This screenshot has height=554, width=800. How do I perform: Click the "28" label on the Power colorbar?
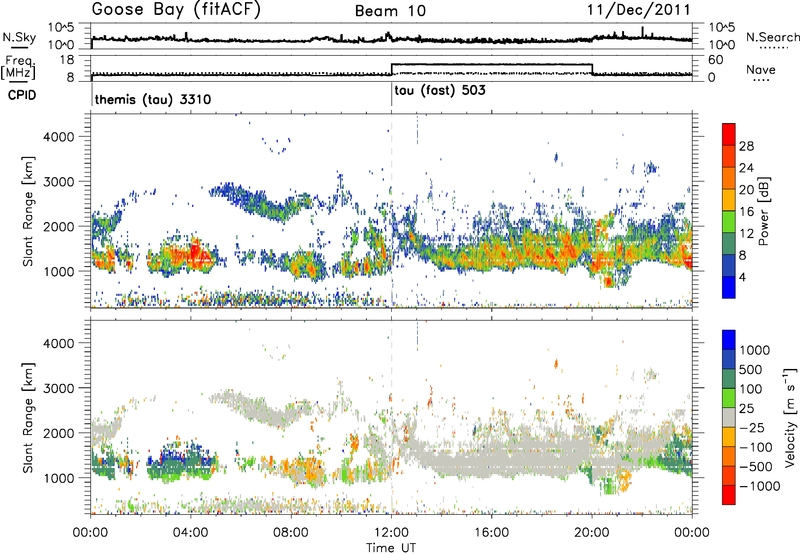click(746, 146)
